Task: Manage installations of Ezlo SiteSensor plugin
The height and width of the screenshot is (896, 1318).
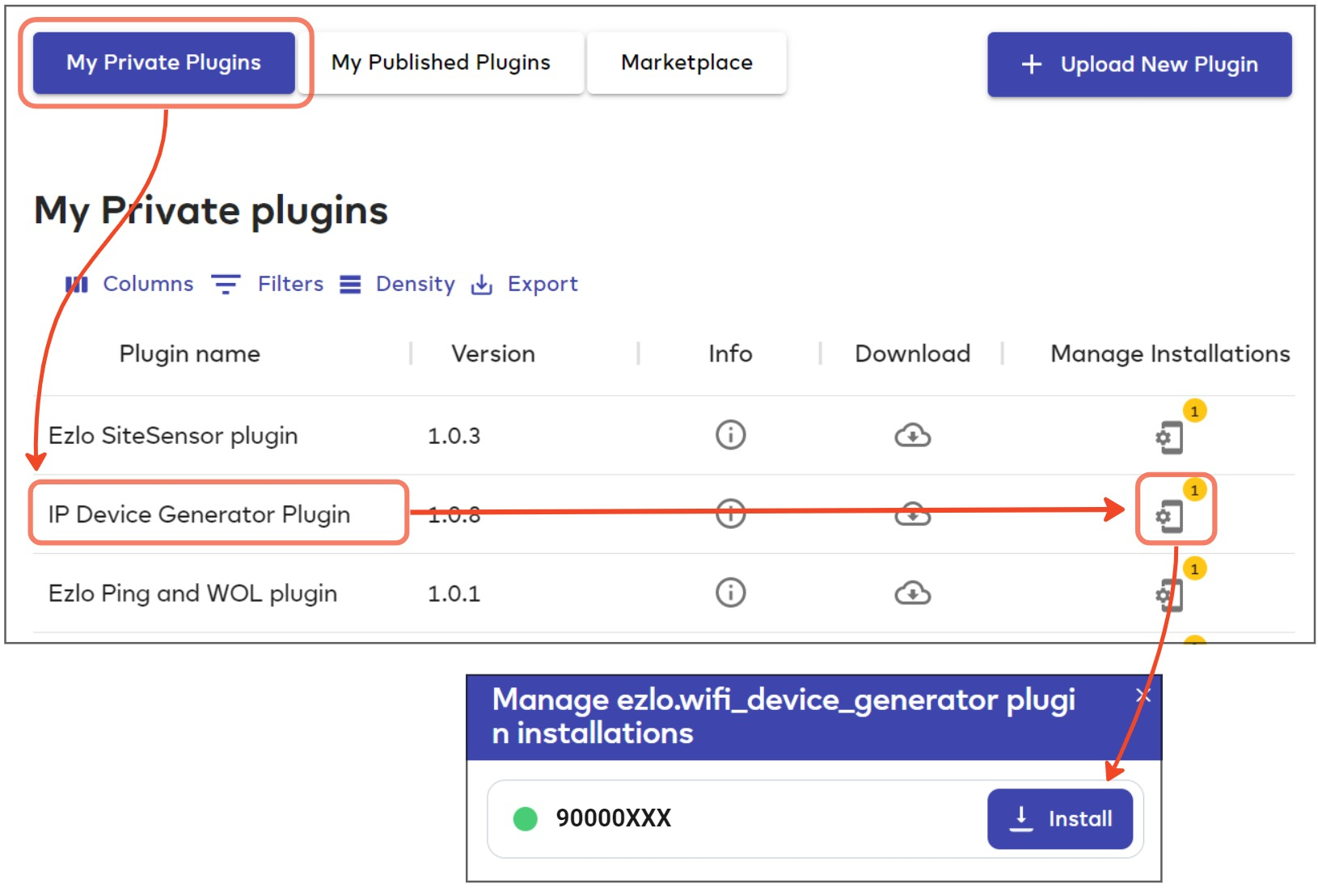Action: click(1169, 437)
